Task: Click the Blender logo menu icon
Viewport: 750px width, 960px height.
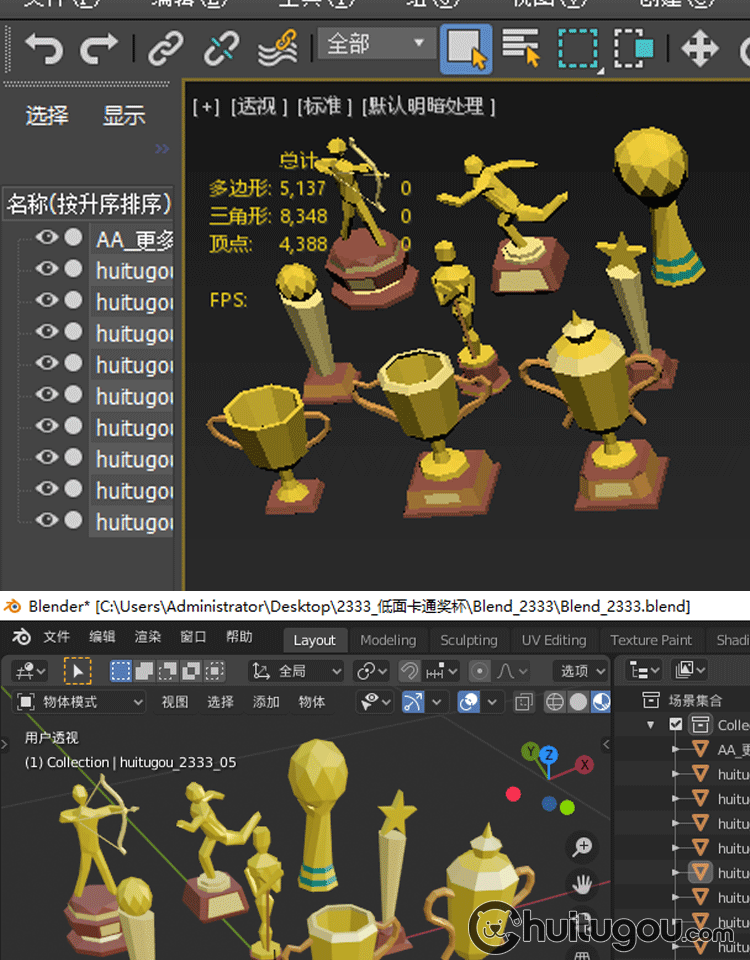Action: pos(21,637)
